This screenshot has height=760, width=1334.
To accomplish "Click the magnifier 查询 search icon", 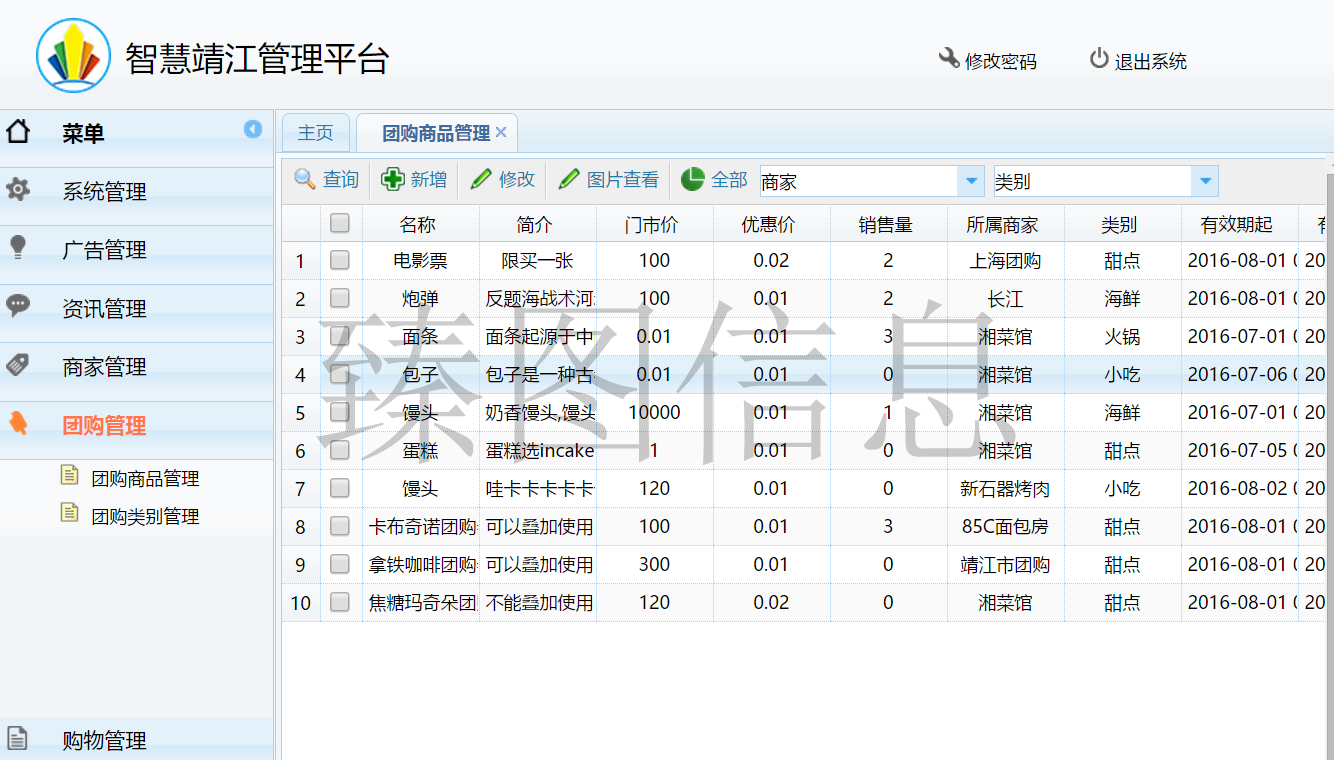I will (305, 179).
